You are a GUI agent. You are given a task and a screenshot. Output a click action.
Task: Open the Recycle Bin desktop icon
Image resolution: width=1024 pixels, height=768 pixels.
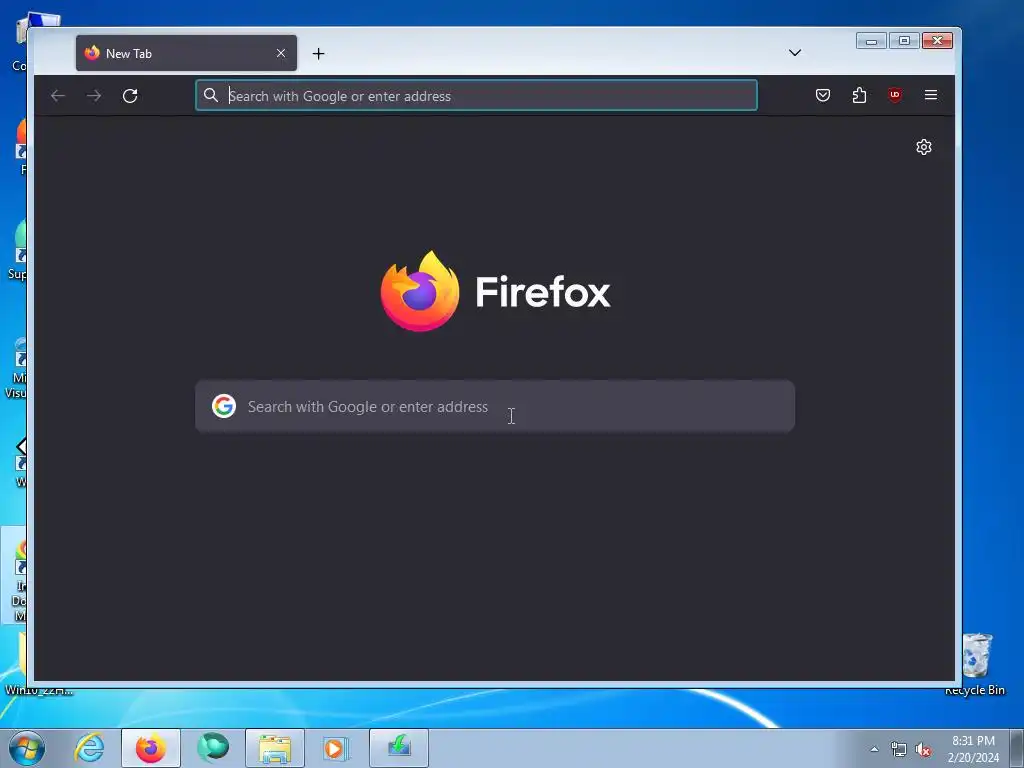(976, 664)
